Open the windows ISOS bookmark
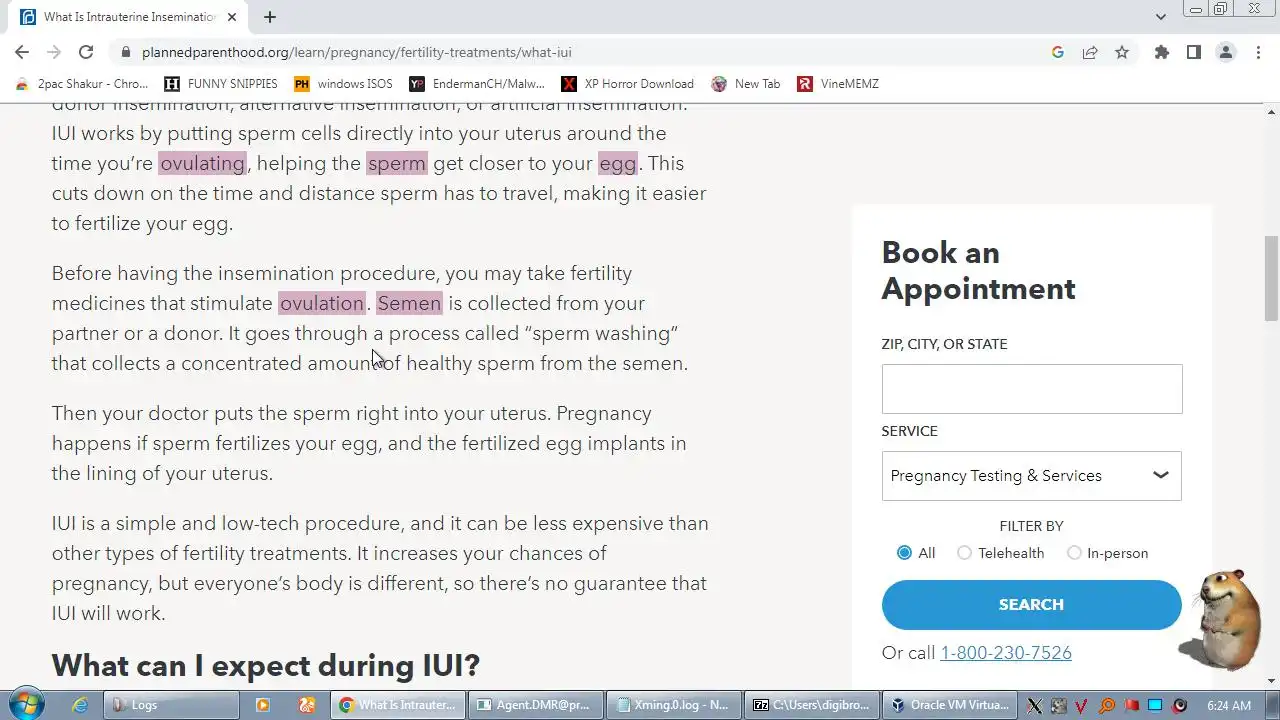The image size is (1280, 720). point(343,84)
